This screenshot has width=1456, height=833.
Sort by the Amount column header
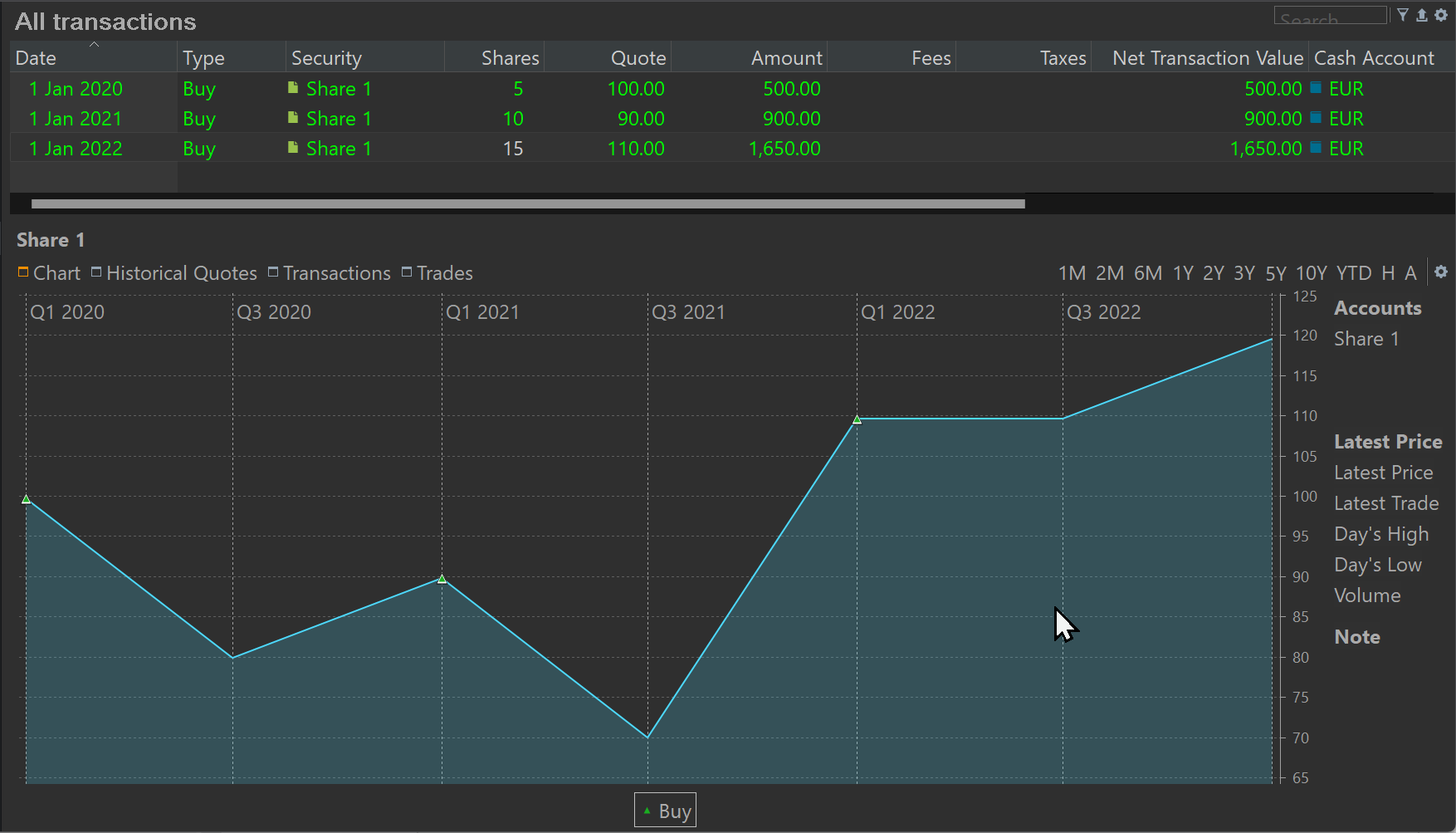pos(750,57)
